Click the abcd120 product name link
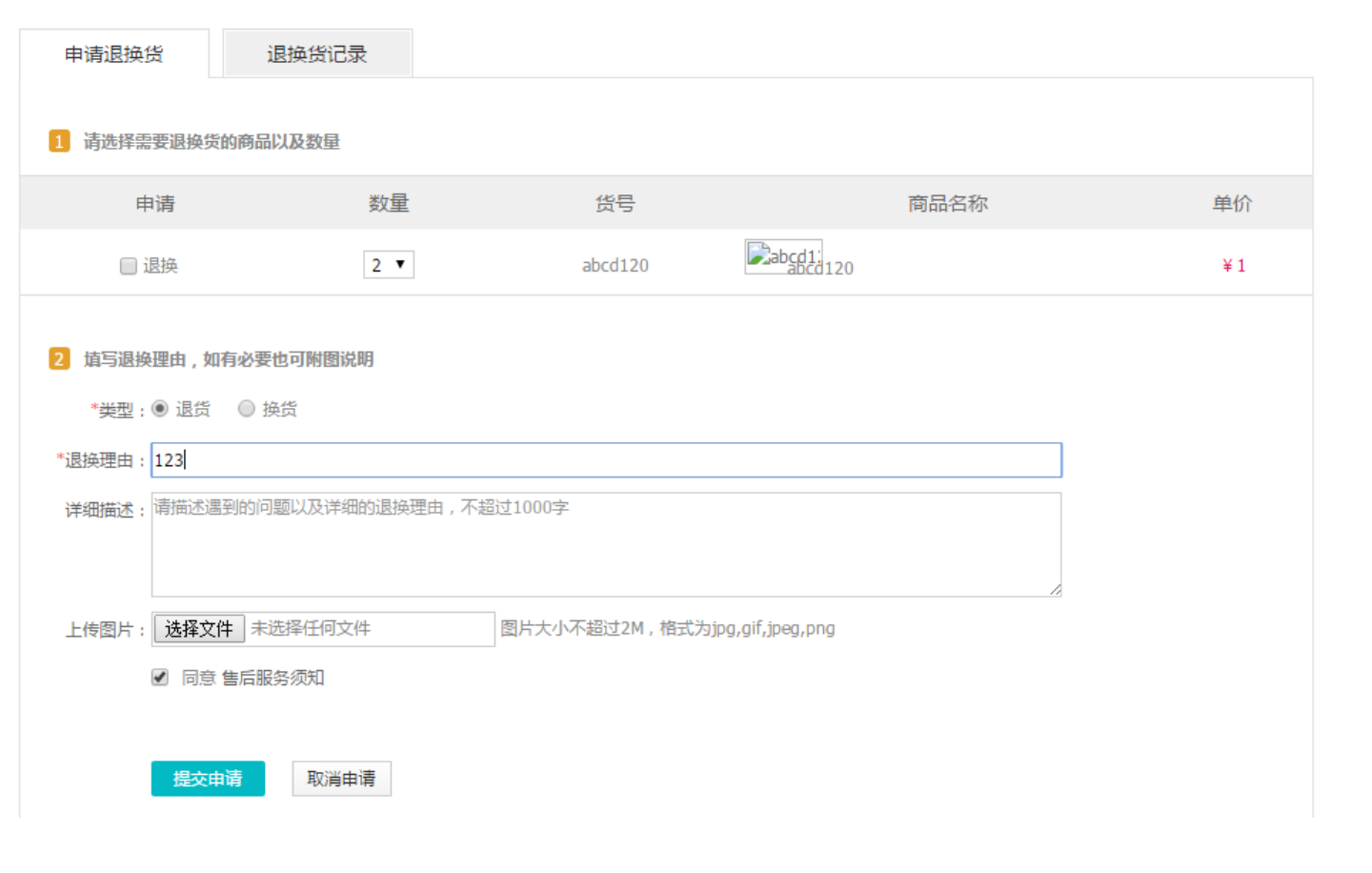Viewport: 1372px width, 873px height. [x=820, y=269]
